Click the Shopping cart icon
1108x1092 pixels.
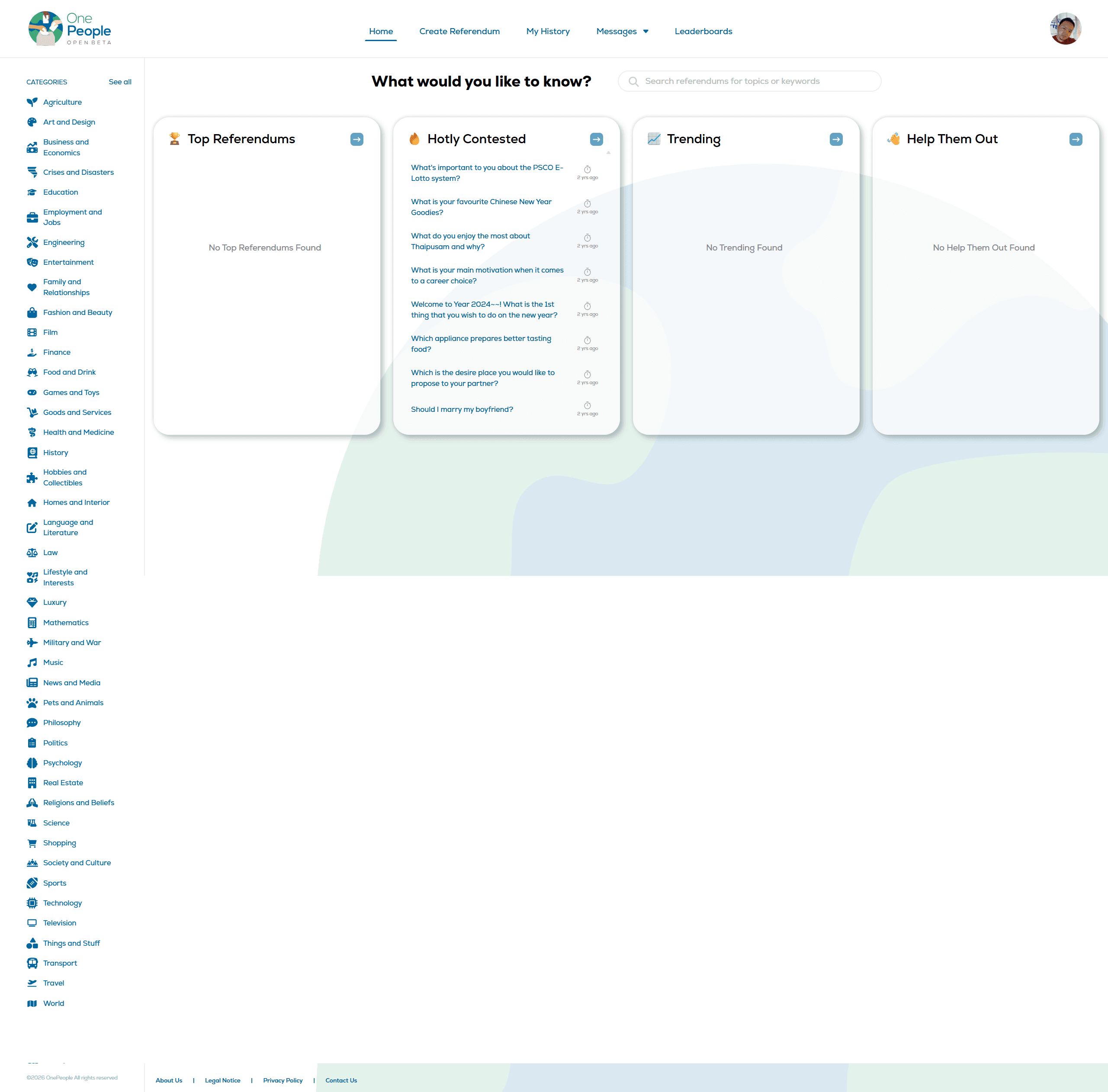click(x=32, y=843)
